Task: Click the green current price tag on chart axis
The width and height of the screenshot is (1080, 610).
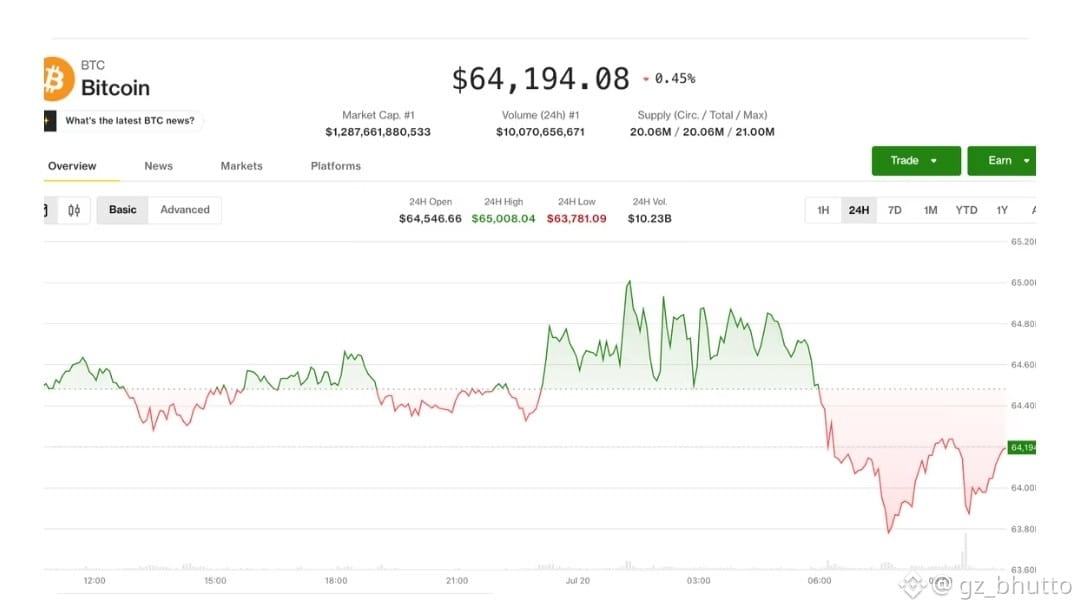Action: click(1021, 448)
